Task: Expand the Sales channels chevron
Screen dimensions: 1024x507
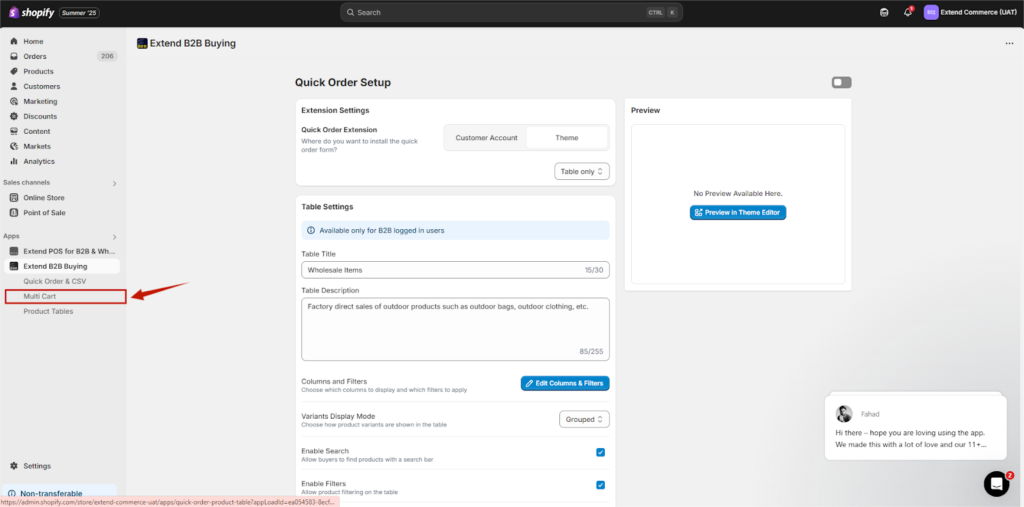Action: pos(114,184)
